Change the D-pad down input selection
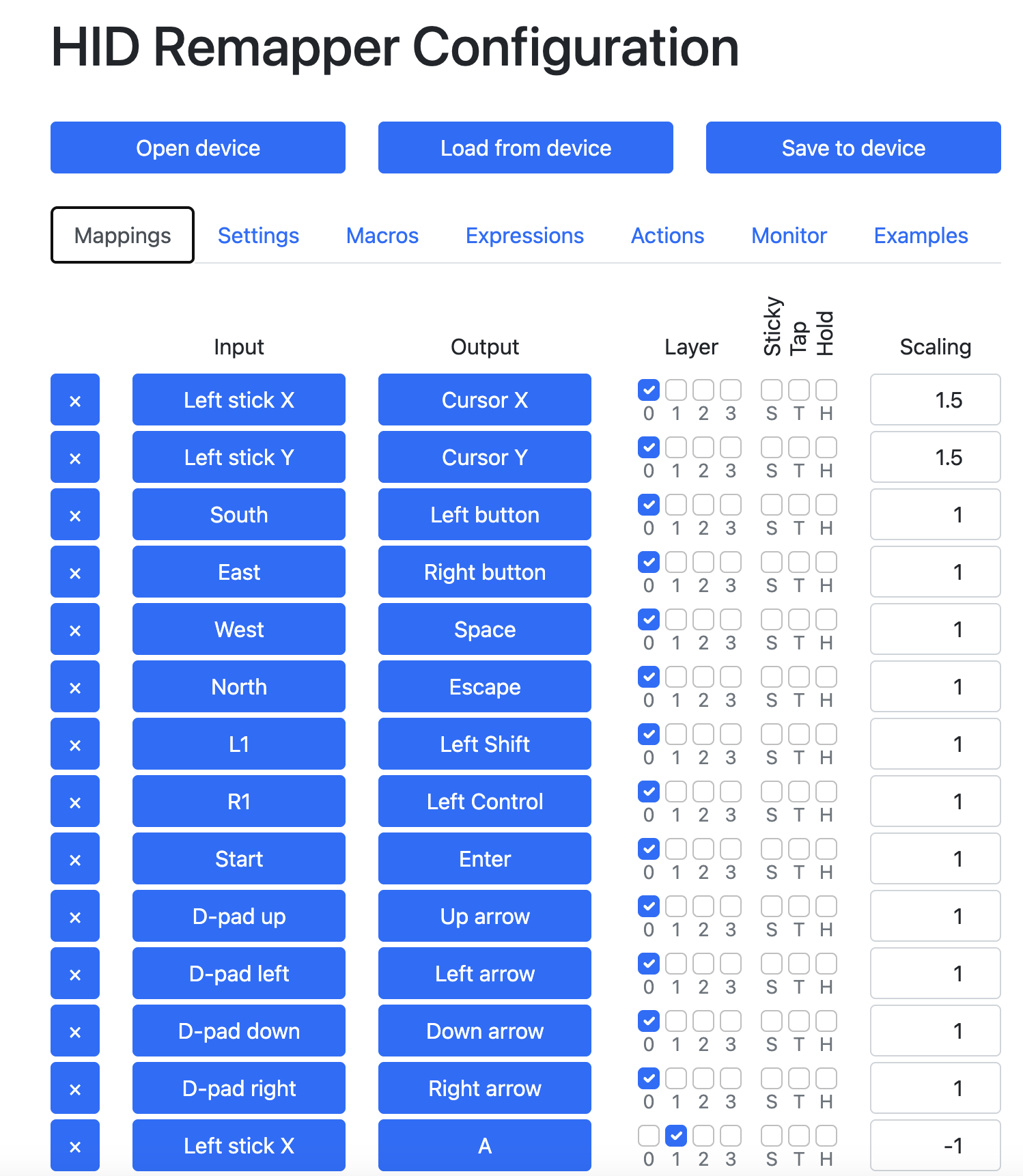This screenshot has height=1176, width=1023. pyautogui.click(x=239, y=1031)
